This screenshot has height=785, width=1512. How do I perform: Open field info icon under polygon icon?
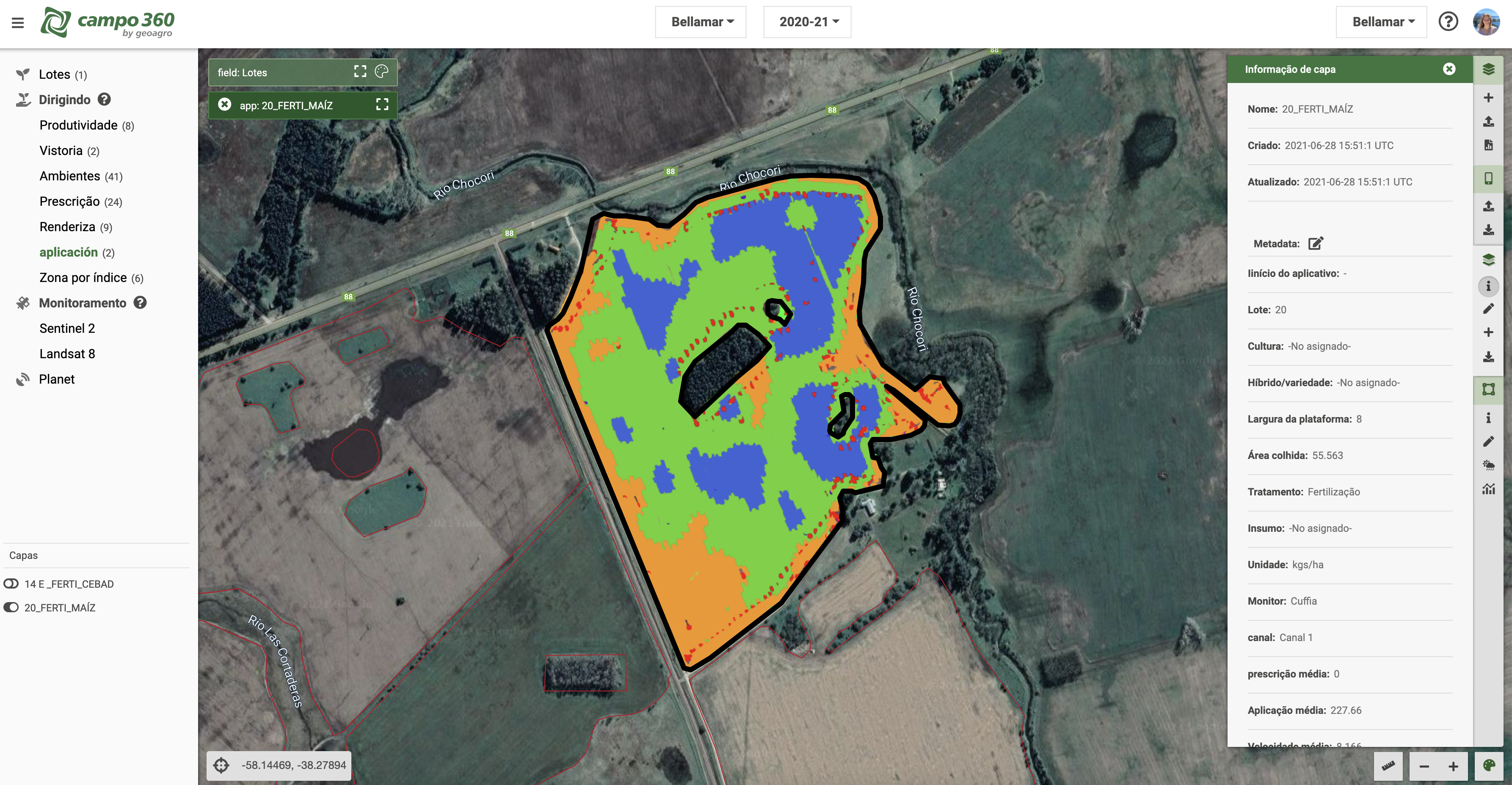[1489, 417]
